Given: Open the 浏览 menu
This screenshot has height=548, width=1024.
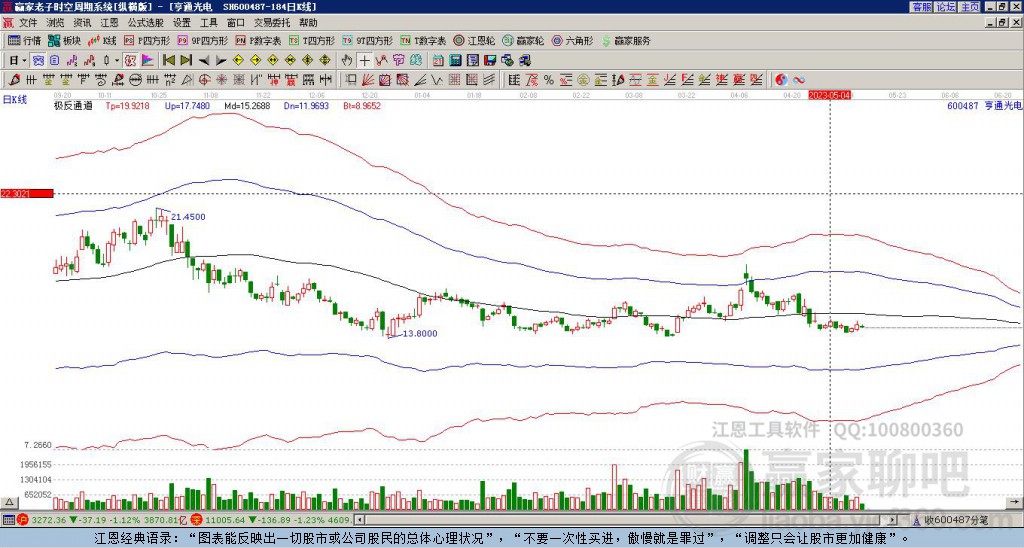Looking at the screenshot, I should [x=55, y=23].
